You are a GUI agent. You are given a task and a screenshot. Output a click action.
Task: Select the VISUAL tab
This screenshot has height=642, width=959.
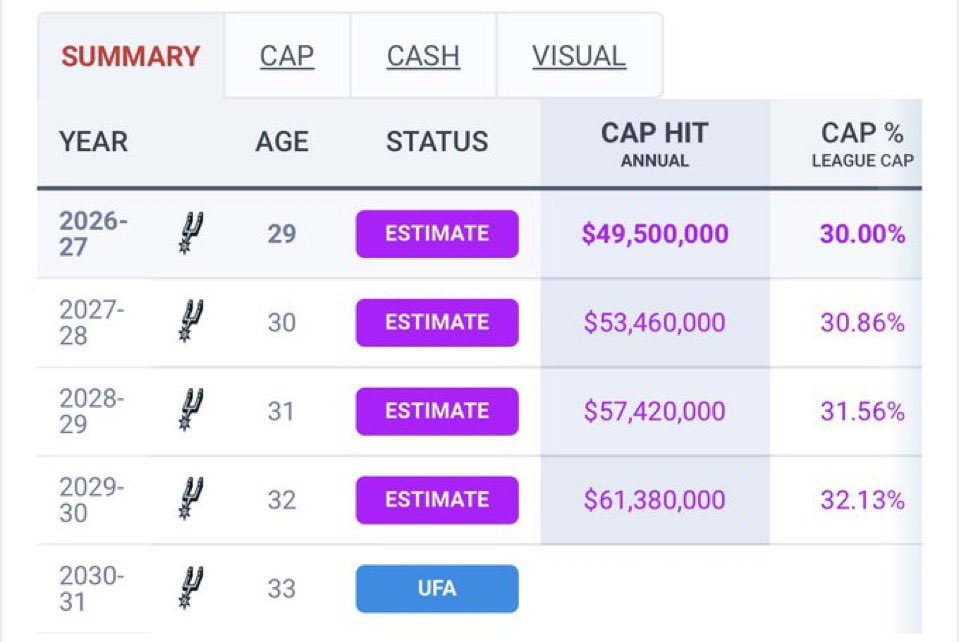point(579,56)
